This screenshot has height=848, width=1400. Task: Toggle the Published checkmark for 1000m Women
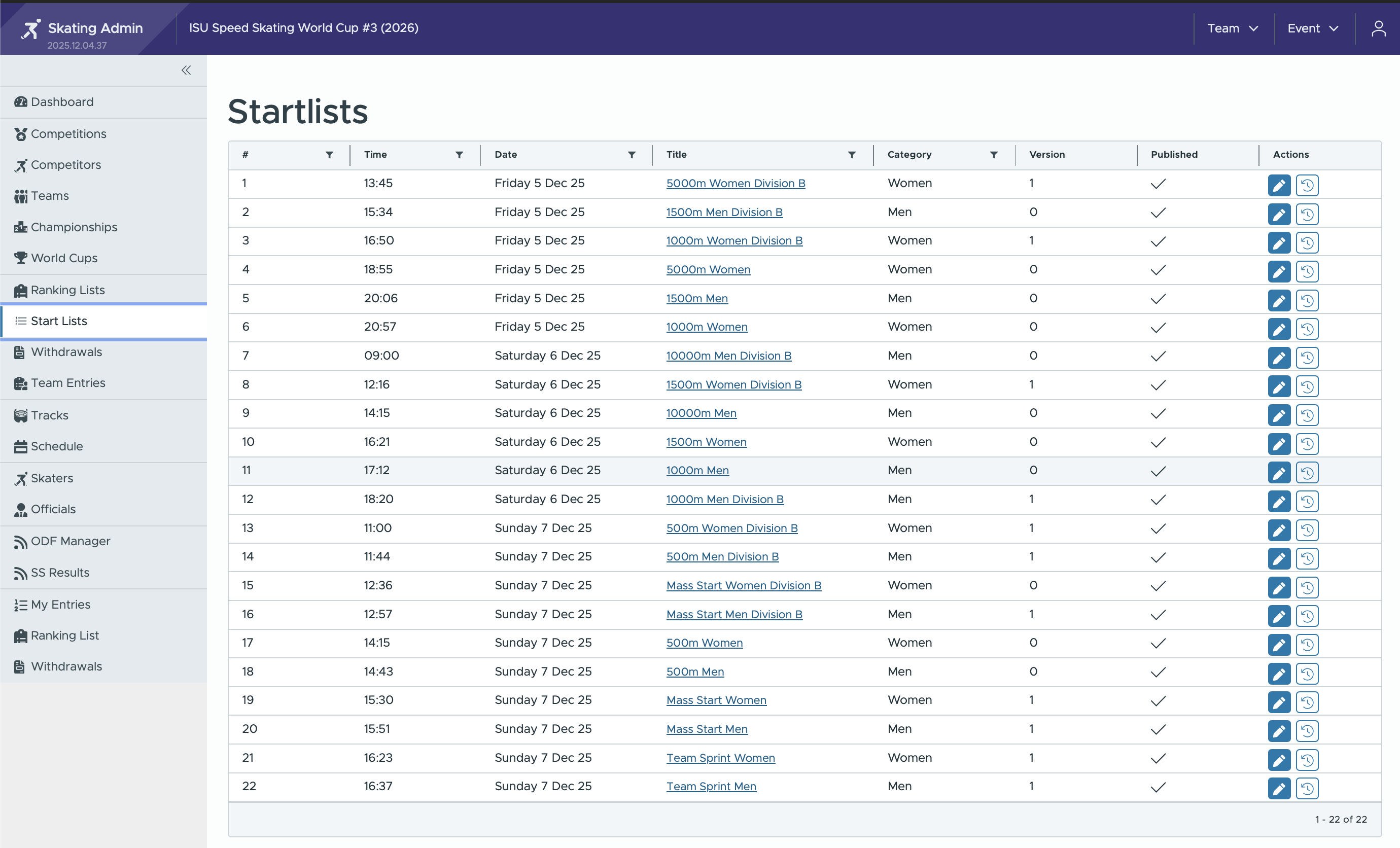pyautogui.click(x=1158, y=328)
